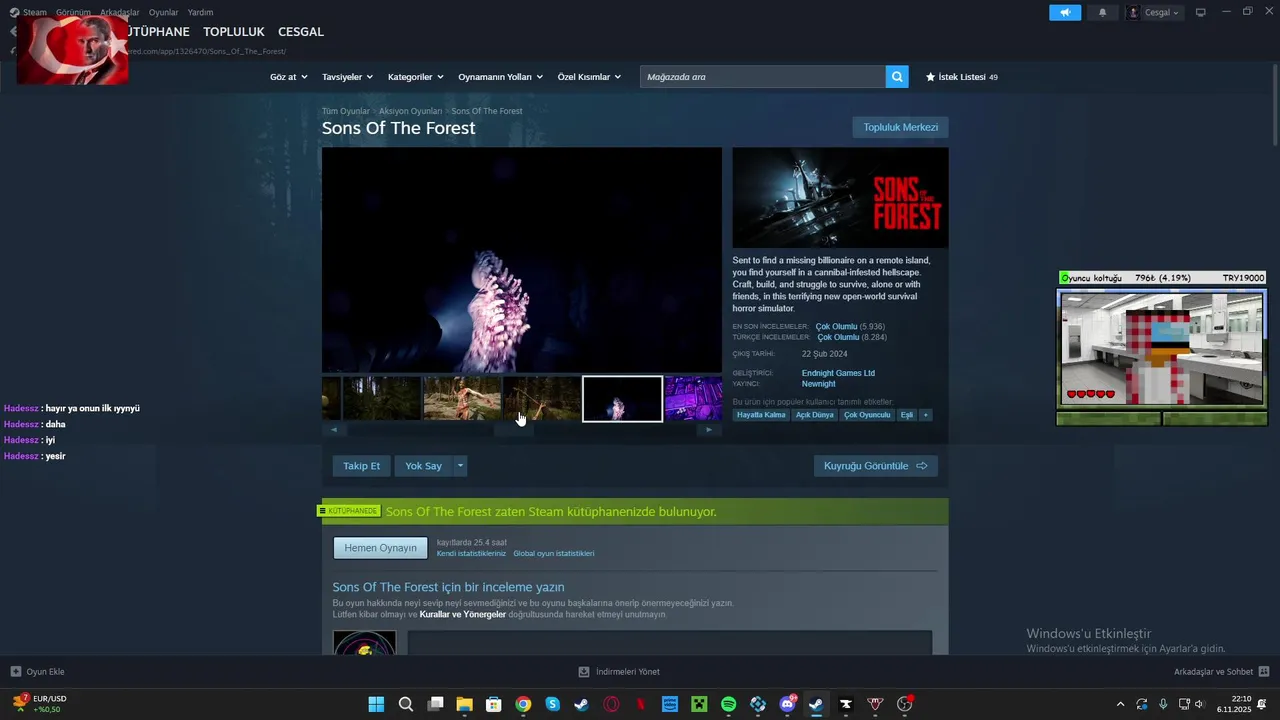This screenshot has width=1280, height=720.
Task: Open İndirmeleri Yönet downloads
Action: click(x=619, y=672)
